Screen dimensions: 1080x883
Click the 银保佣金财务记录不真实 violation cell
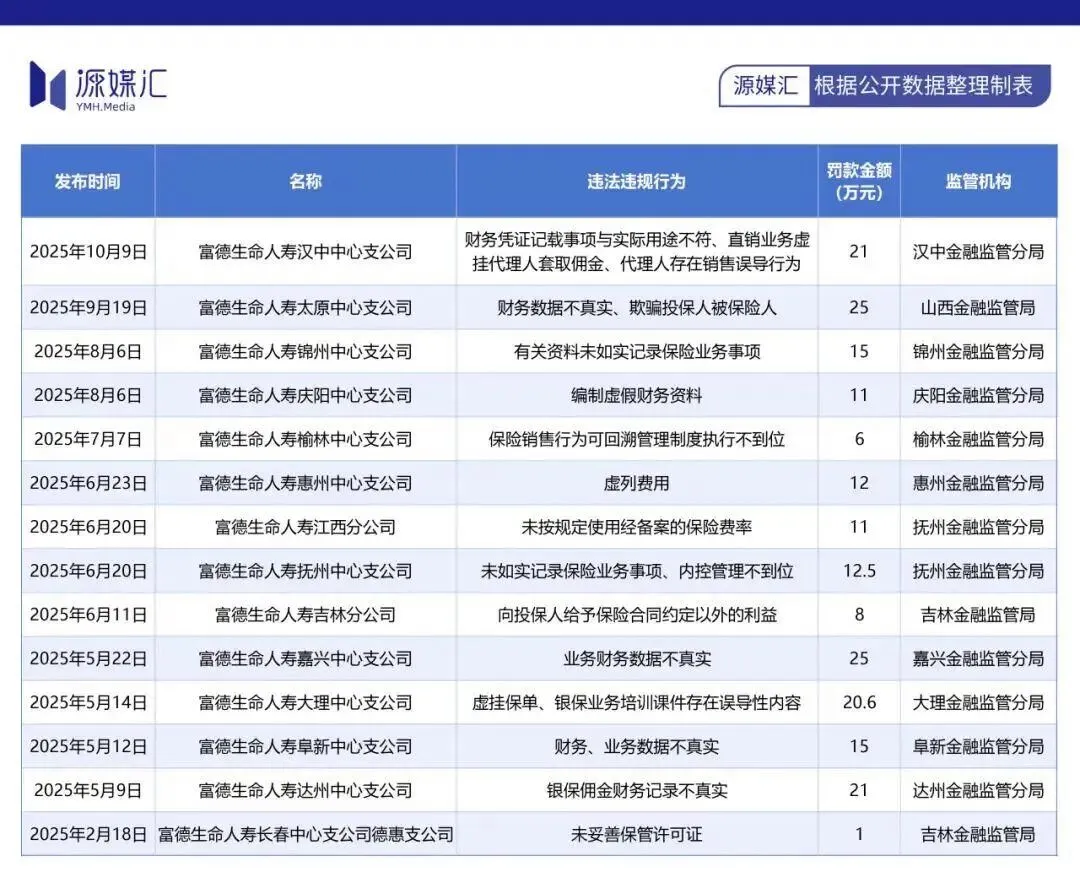(637, 790)
